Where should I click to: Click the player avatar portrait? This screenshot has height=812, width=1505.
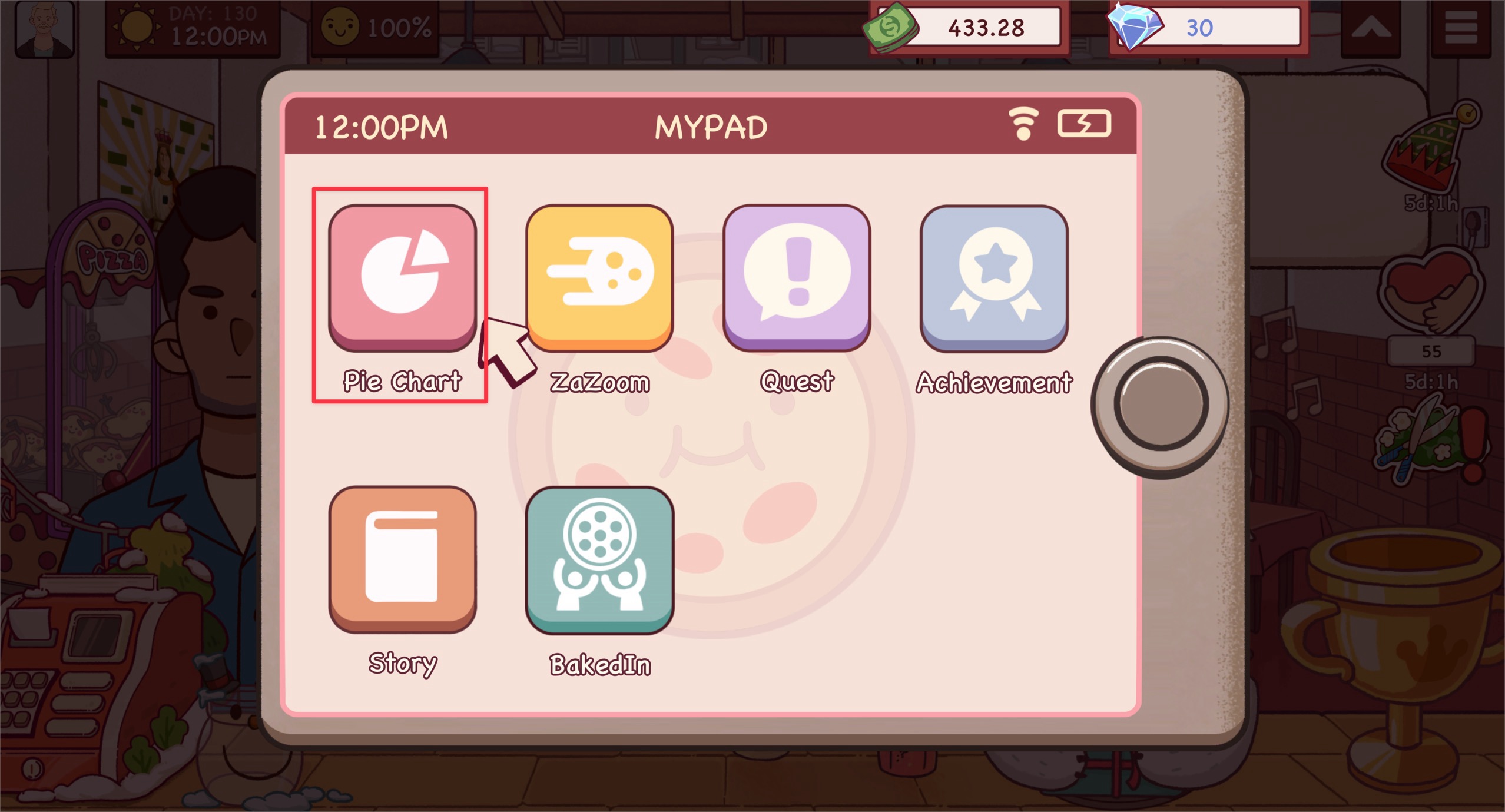click(x=45, y=28)
